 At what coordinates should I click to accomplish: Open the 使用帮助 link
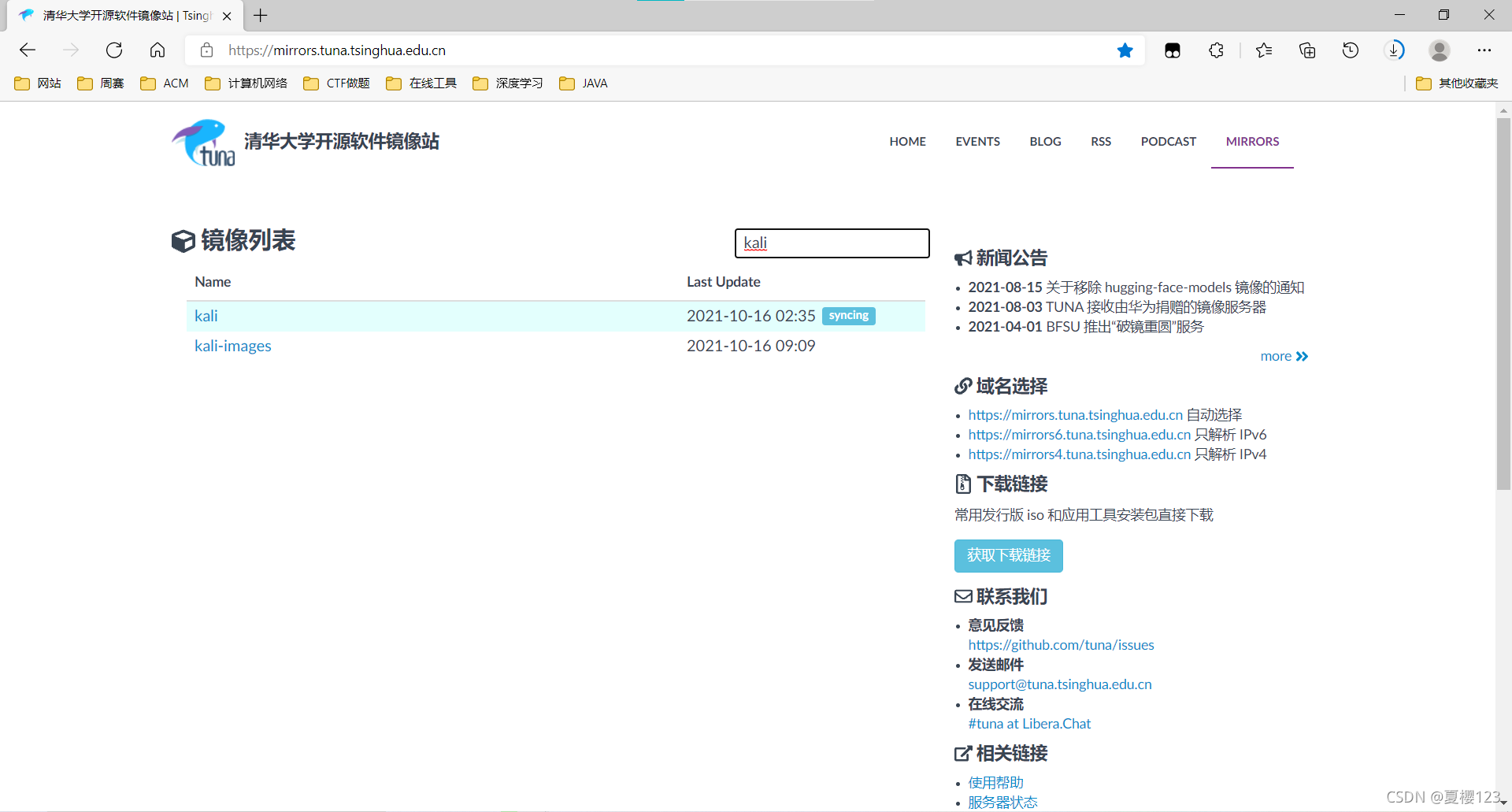[995, 783]
